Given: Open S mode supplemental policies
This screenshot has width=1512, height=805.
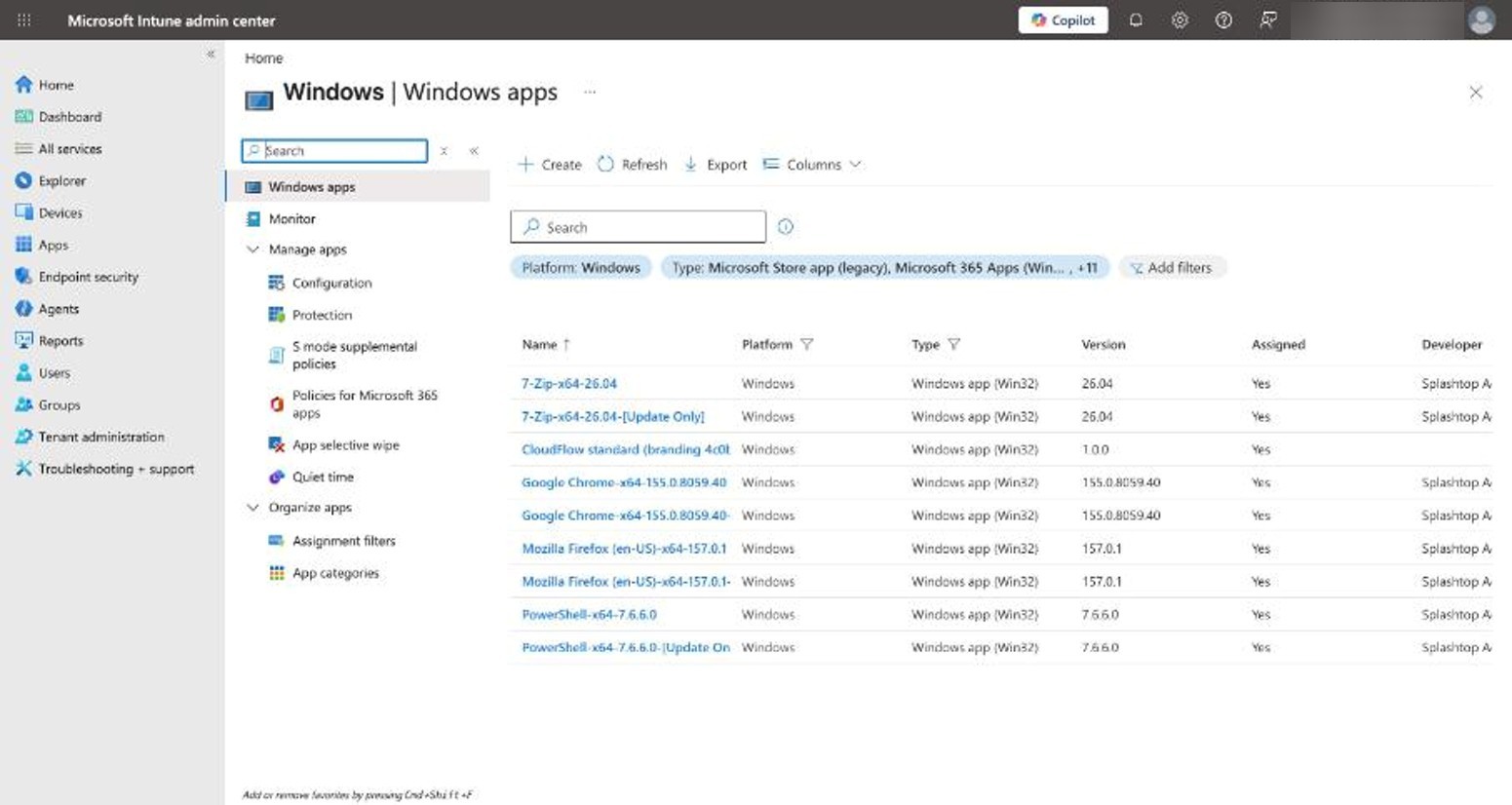Looking at the screenshot, I should point(354,355).
